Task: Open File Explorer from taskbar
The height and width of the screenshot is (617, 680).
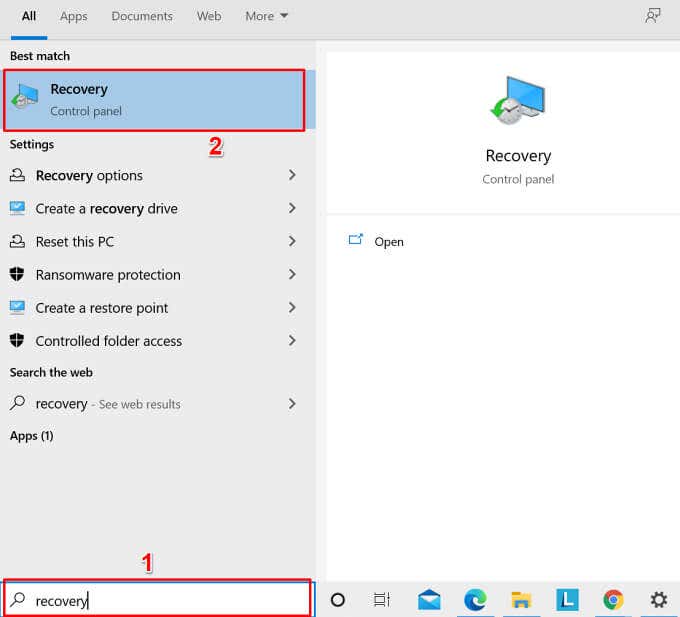Action: coord(521,600)
